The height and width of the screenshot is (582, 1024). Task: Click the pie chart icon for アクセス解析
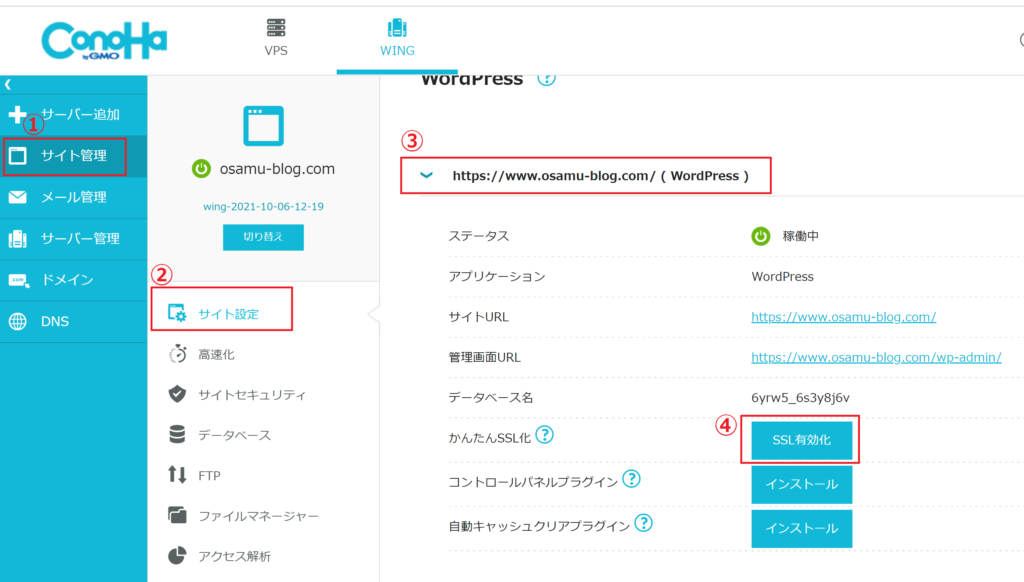pos(177,555)
